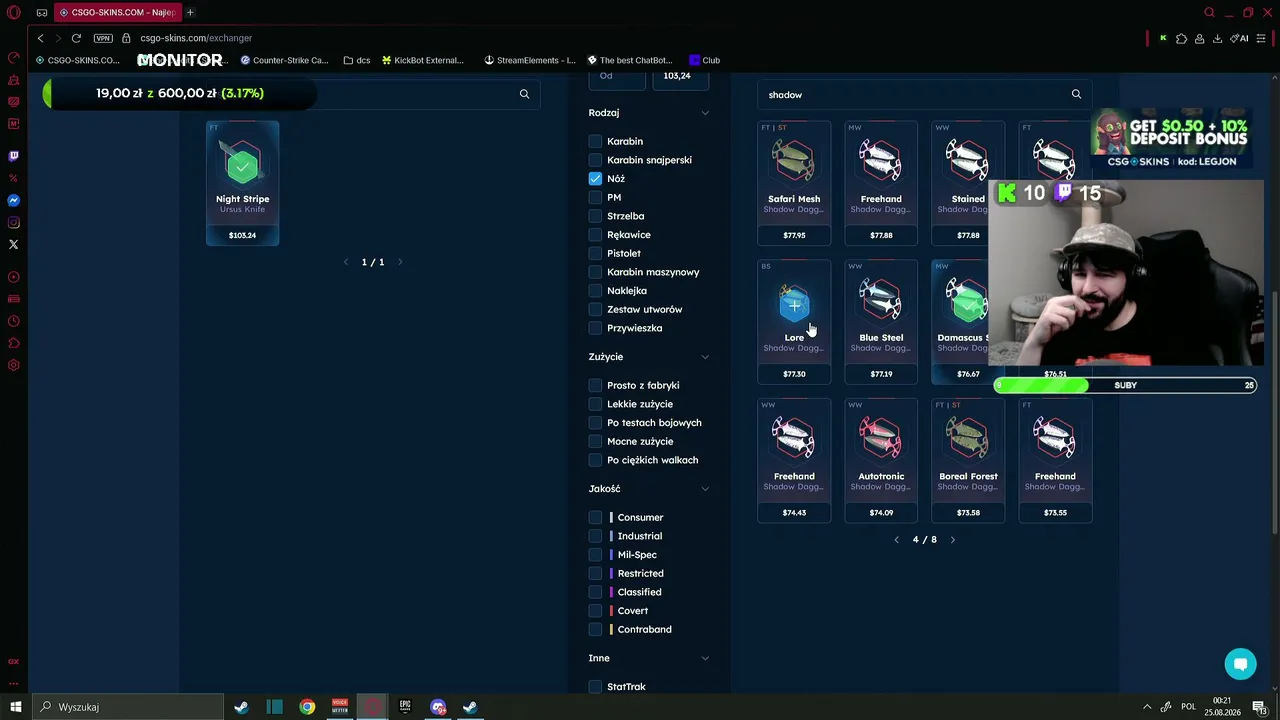
Task: Open Instagram in the Opera sidebar
Action: coord(13,222)
